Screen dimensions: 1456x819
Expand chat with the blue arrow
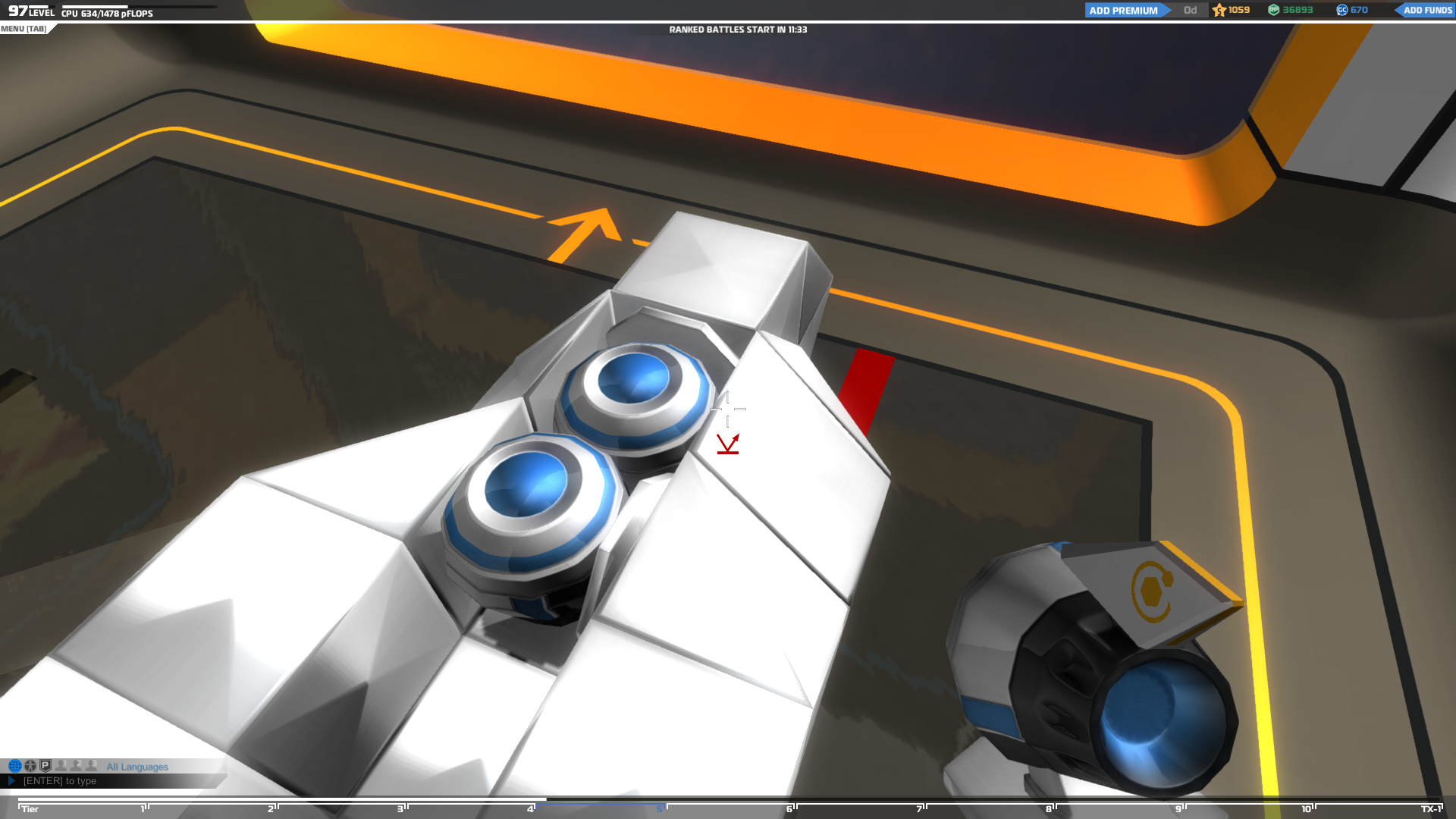(x=11, y=780)
